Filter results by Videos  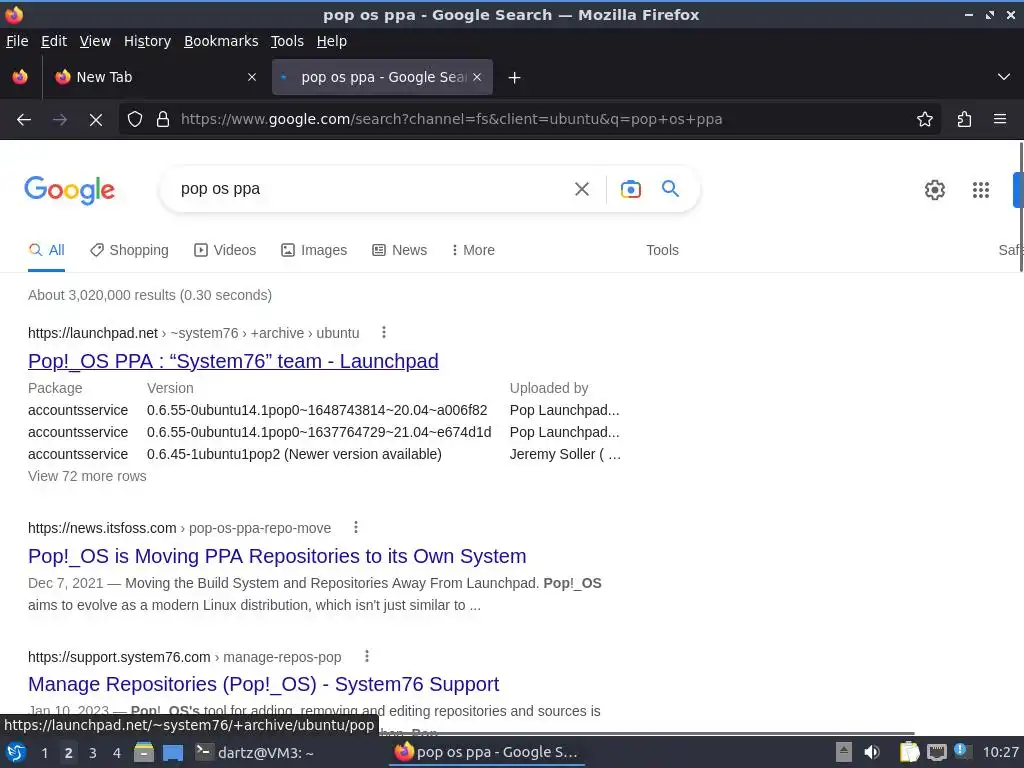[225, 250]
